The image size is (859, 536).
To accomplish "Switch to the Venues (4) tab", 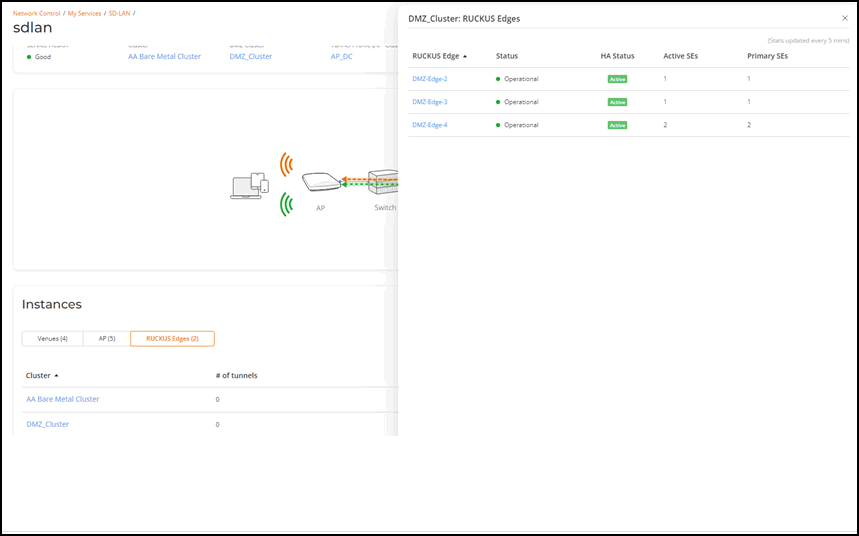I will coord(52,339).
